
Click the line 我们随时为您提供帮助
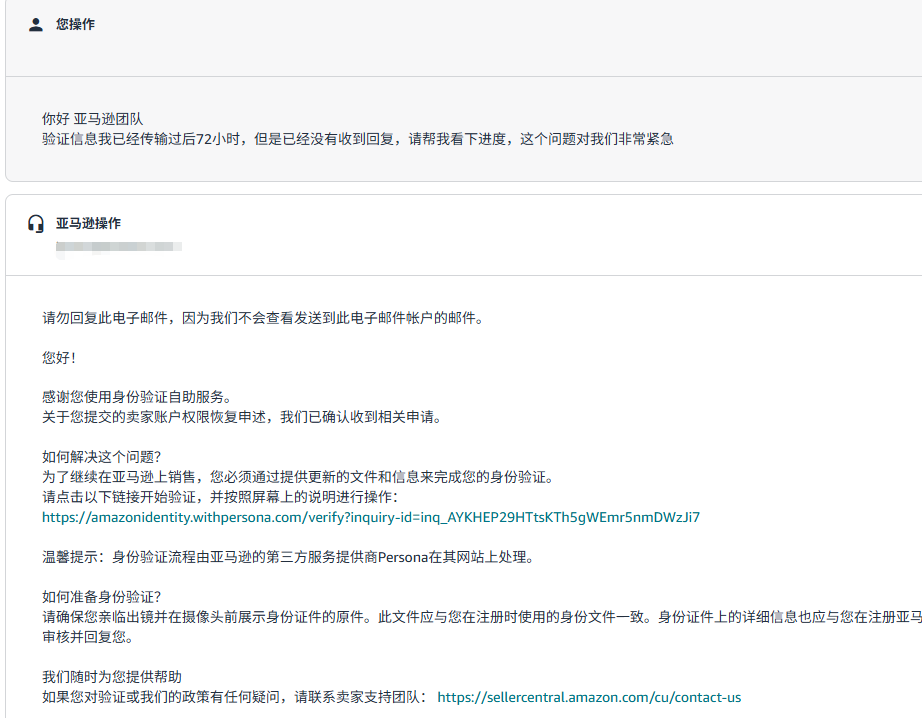tap(112, 677)
